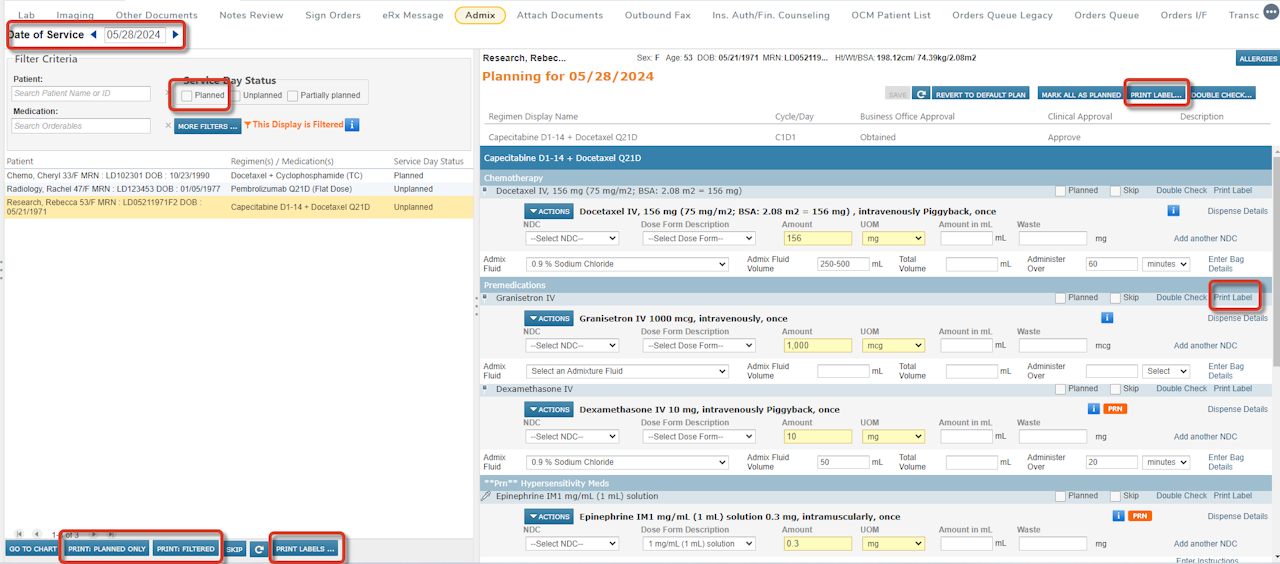This screenshot has height=564, width=1280.
Task: Go to previous date of service arrow
Action: (x=94, y=35)
